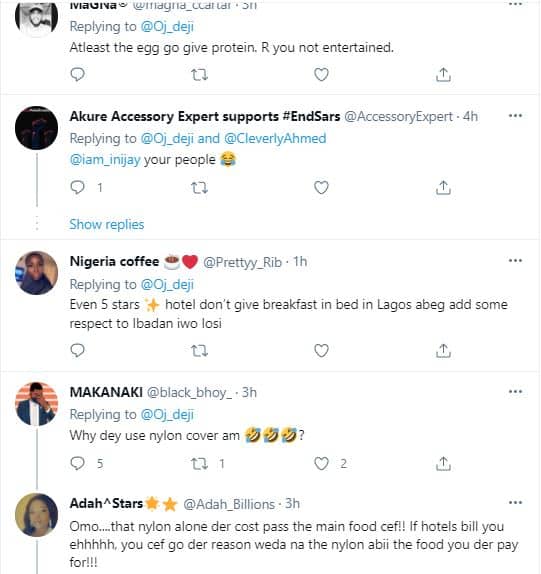Like the Akure Accessory Expert reply
The image size is (541, 574).
click(321, 188)
